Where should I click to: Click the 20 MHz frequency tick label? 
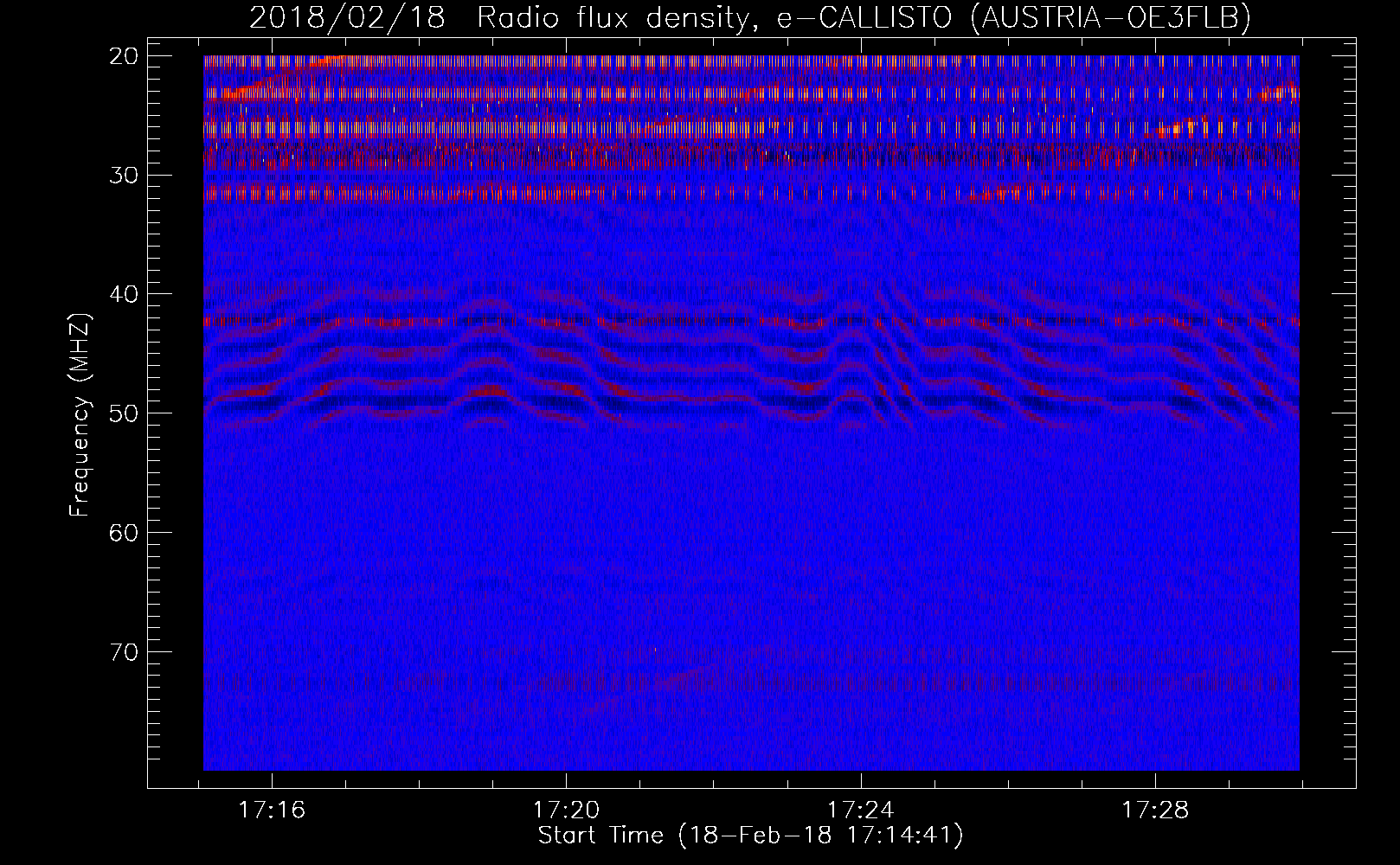coord(125,56)
